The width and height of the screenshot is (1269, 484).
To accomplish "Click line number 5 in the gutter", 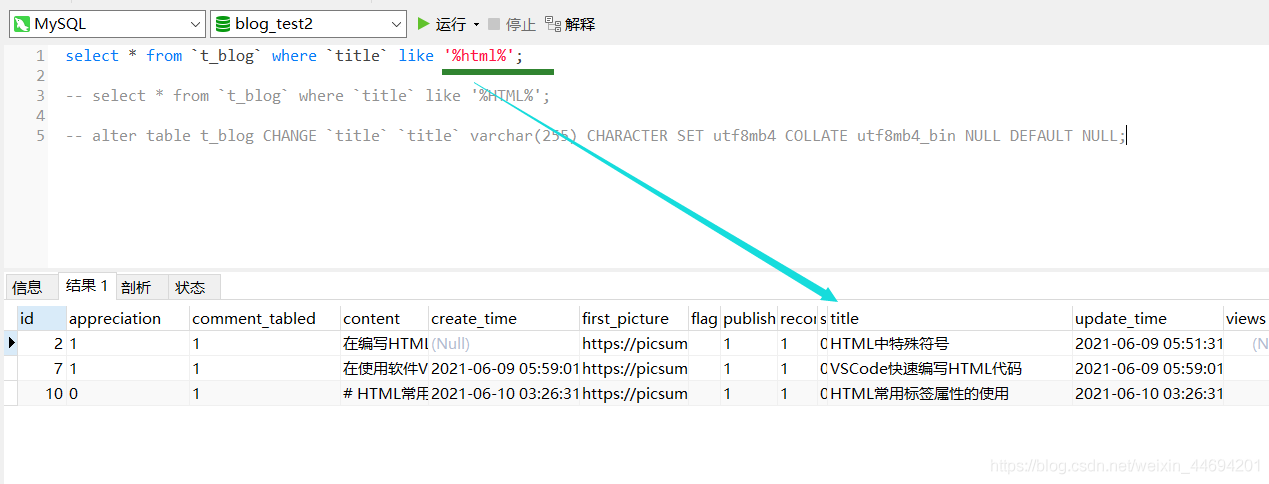I will tap(40, 136).
